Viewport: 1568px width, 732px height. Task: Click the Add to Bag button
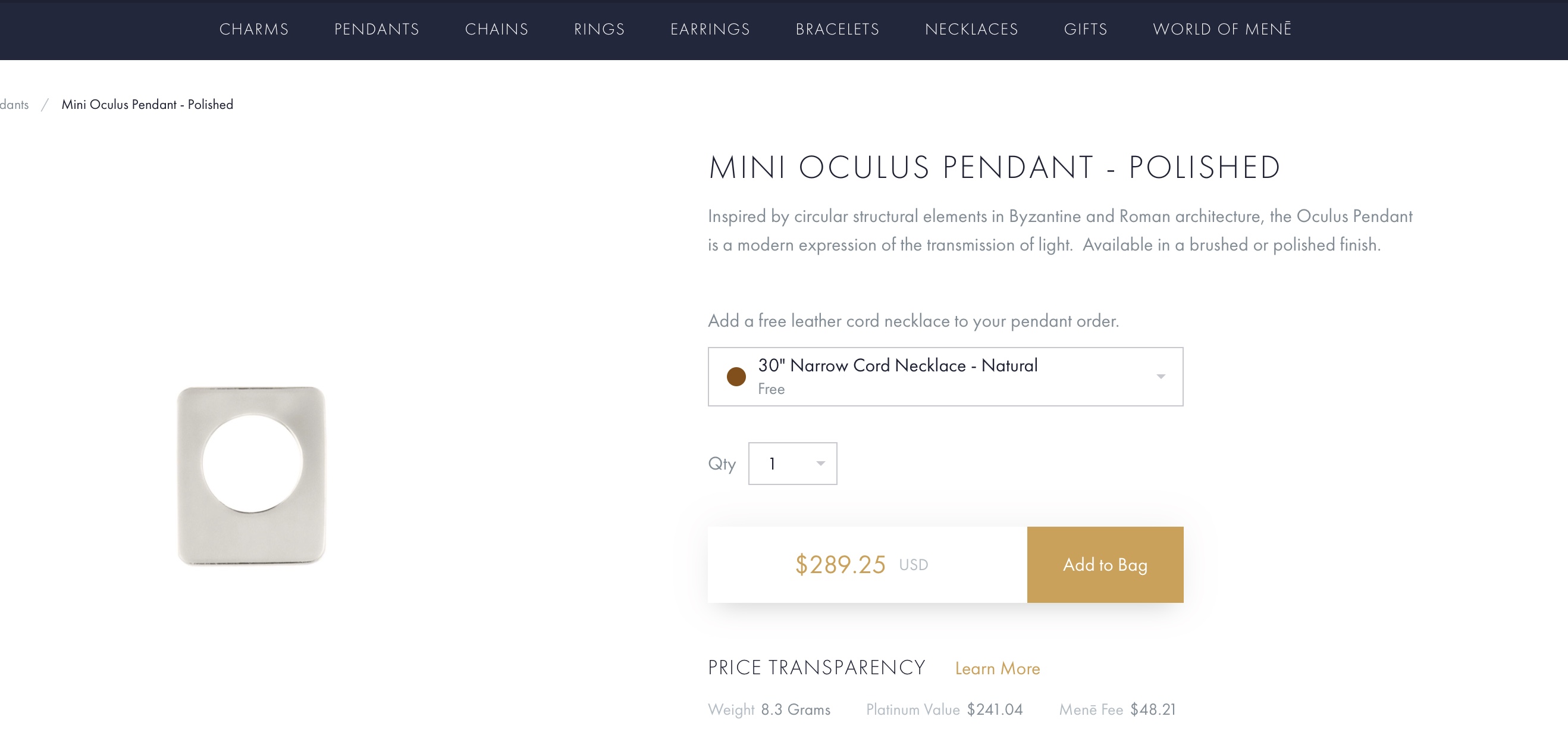pos(1105,565)
